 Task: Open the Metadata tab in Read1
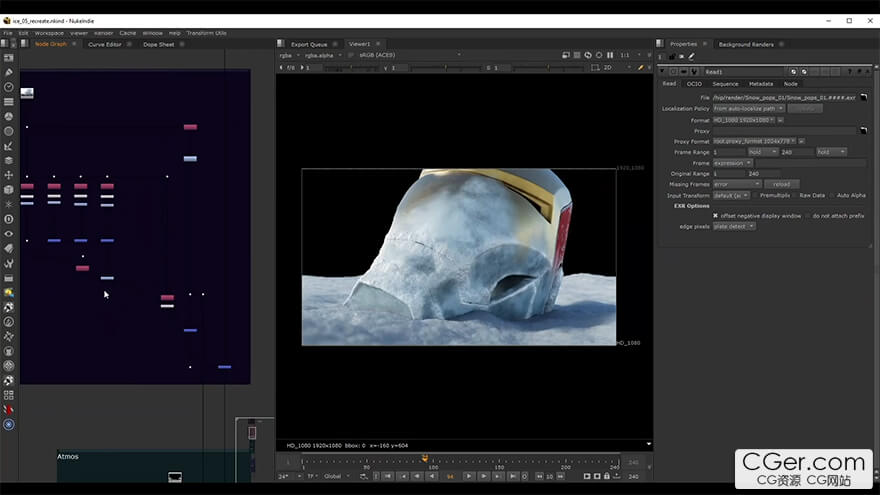click(760, 84)
